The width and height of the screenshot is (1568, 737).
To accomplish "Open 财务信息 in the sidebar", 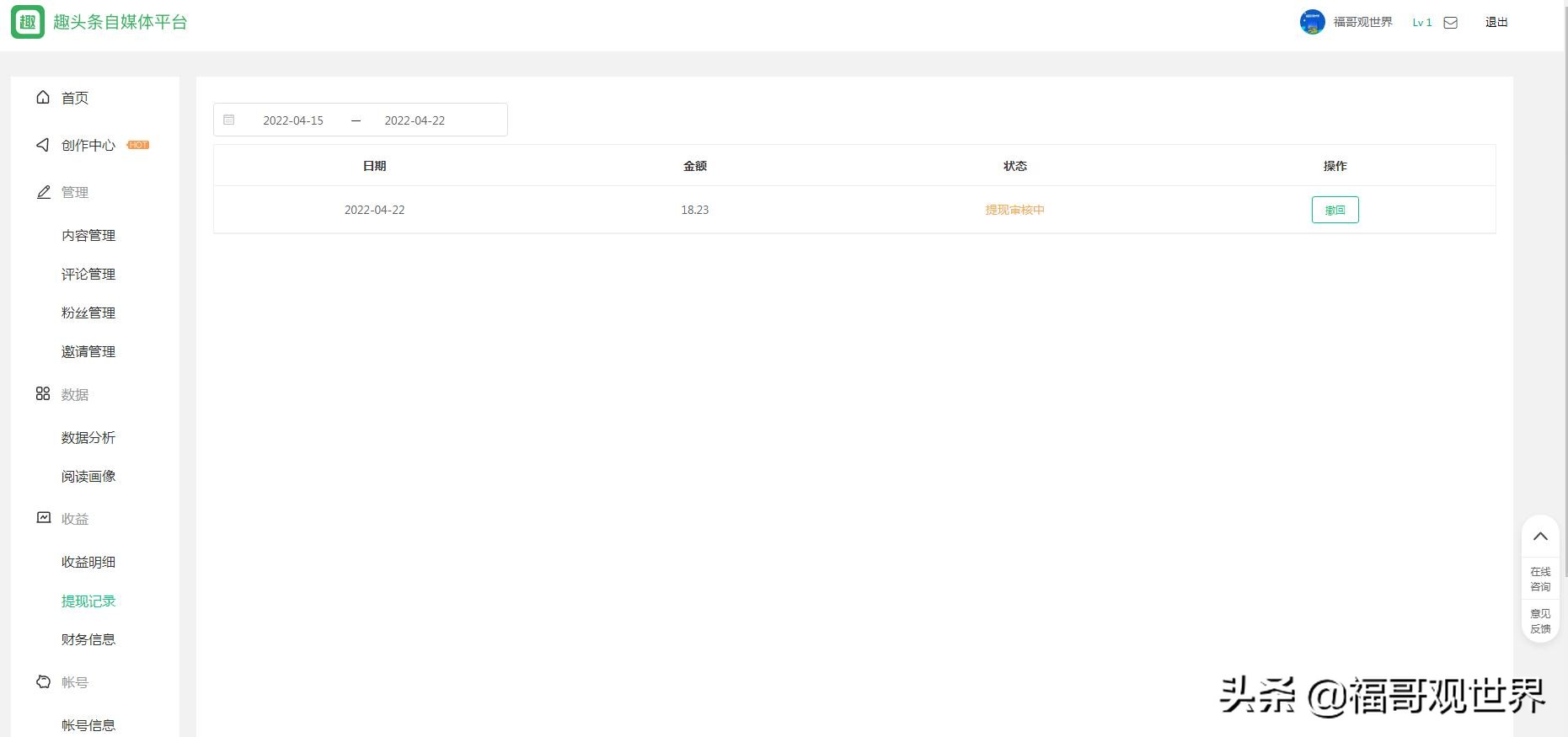I will click(88, 639).
